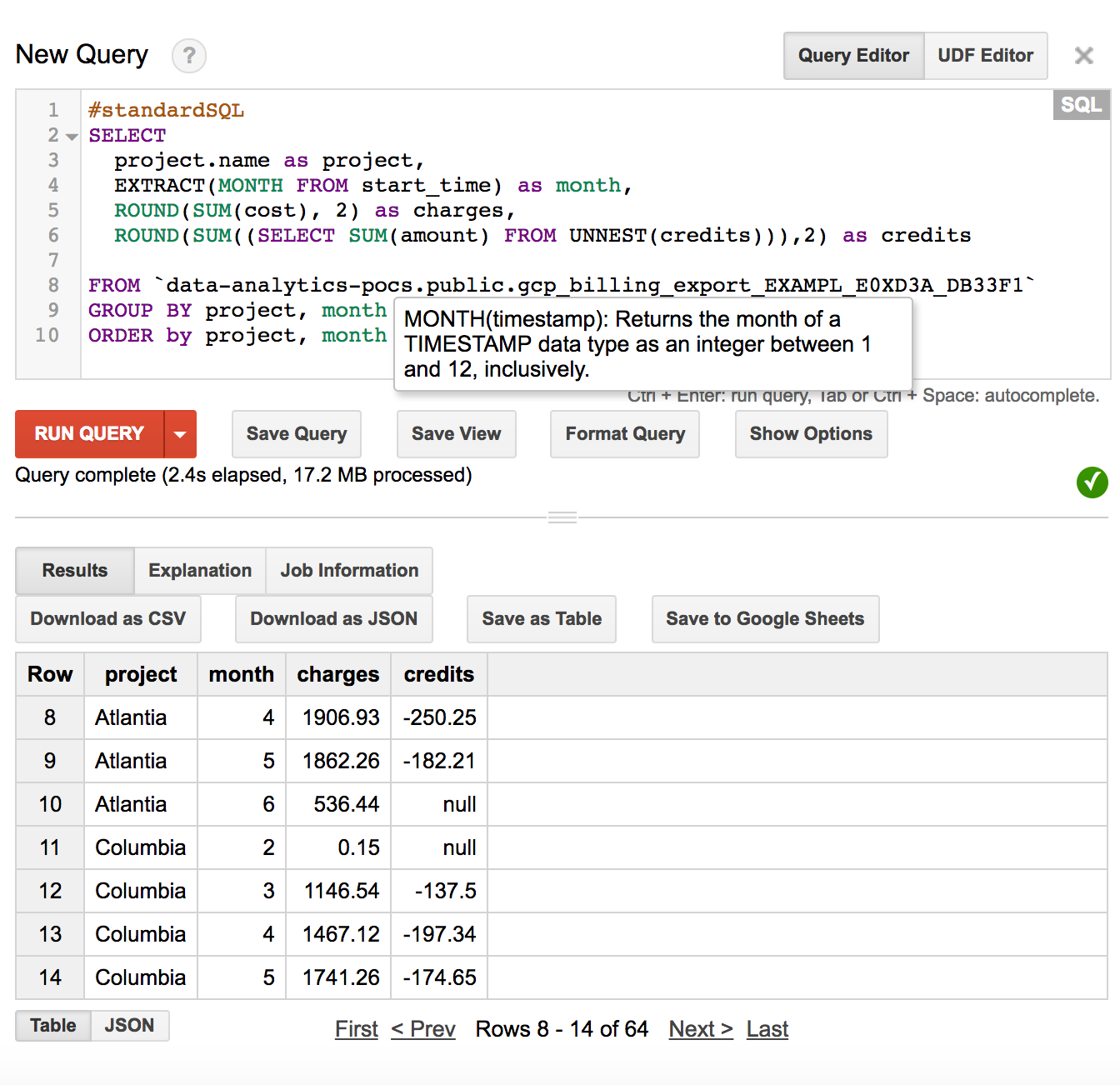1120x1085 pixels.
Task: Click the SQL language badge in the editor
Action: 1080,104
